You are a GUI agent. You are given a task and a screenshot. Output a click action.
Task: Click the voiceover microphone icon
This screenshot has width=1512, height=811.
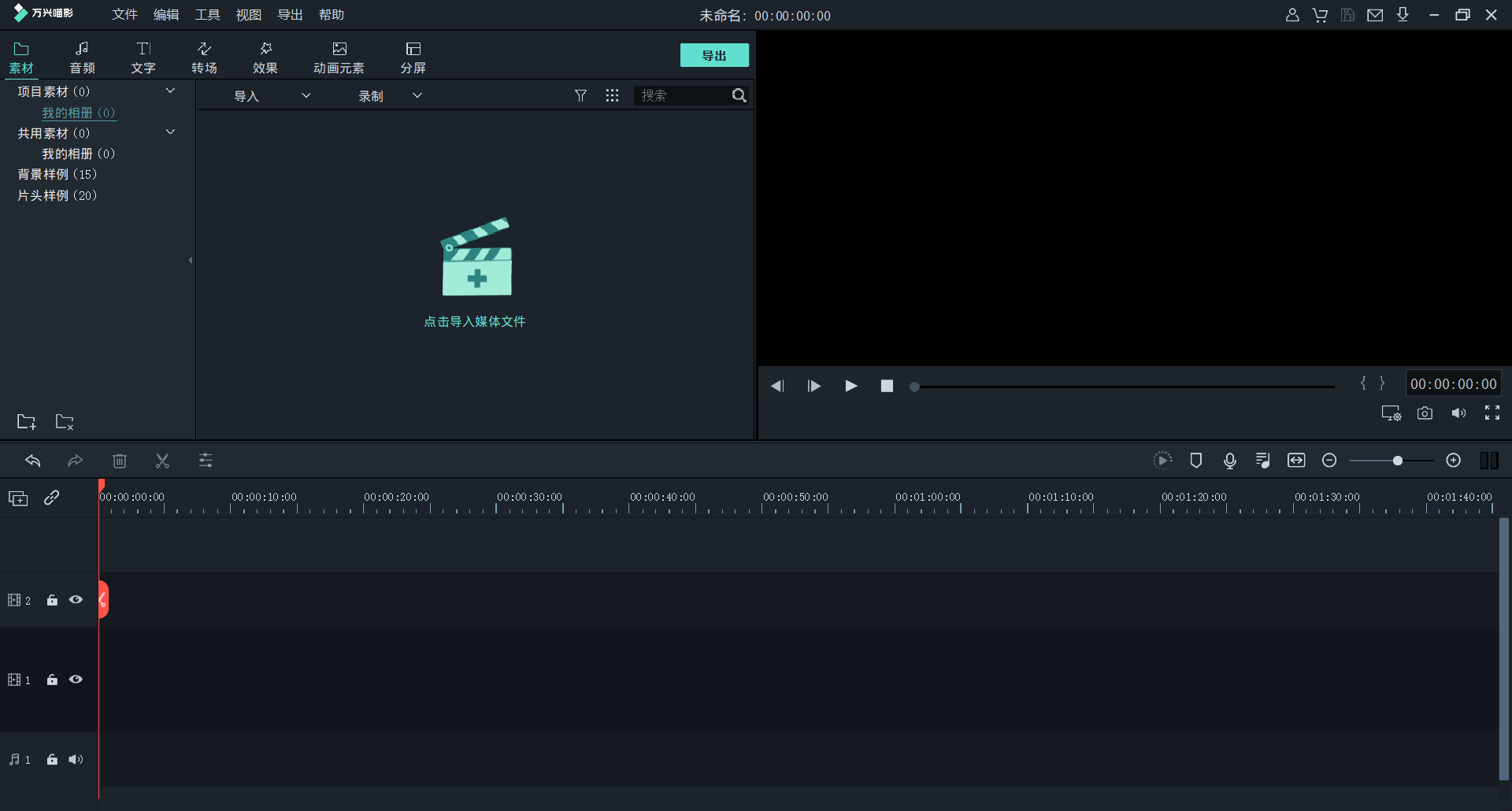click(x=1229, y=461)
